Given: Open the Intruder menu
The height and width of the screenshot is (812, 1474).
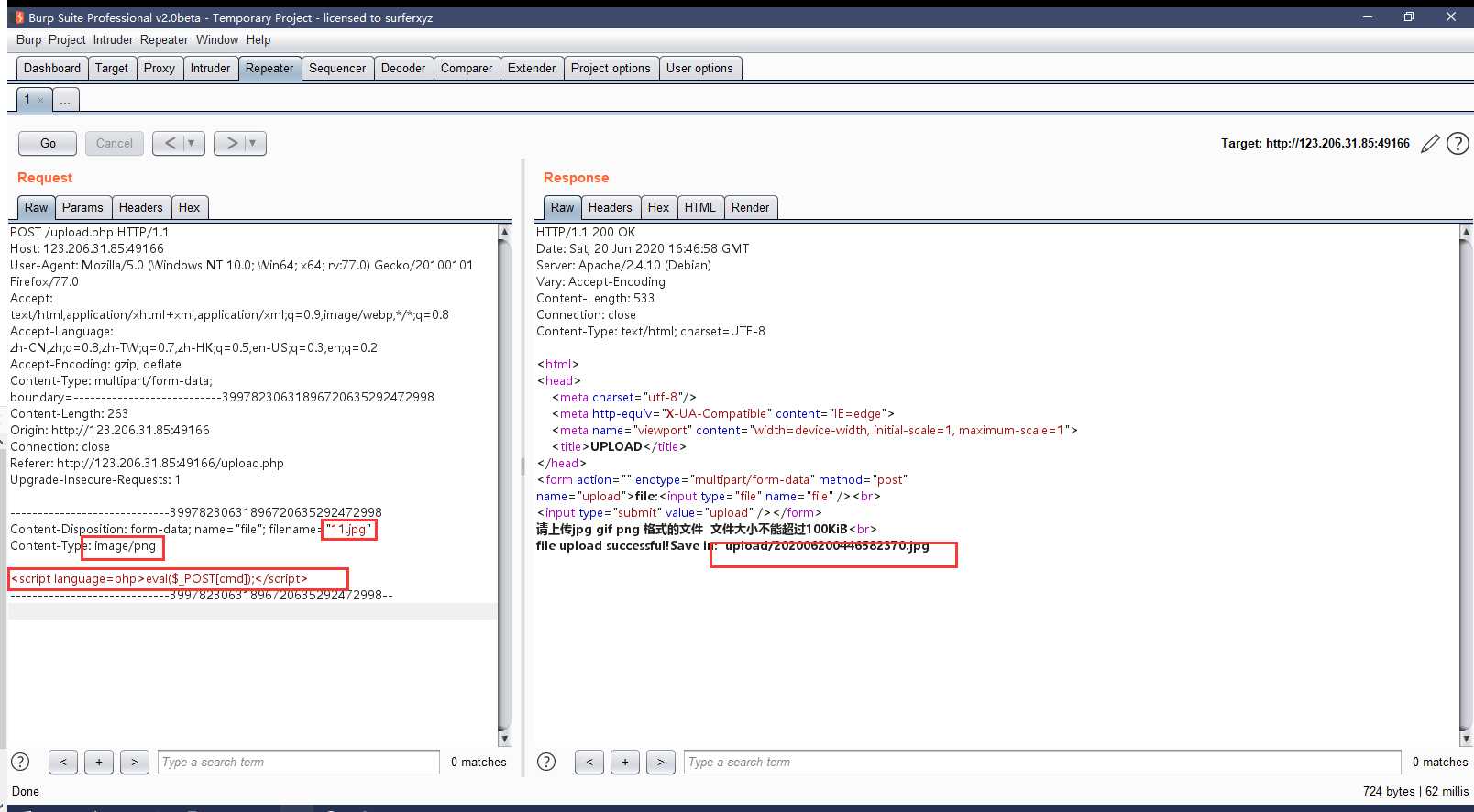Looking at the screenshot, I should pos(113,40).
